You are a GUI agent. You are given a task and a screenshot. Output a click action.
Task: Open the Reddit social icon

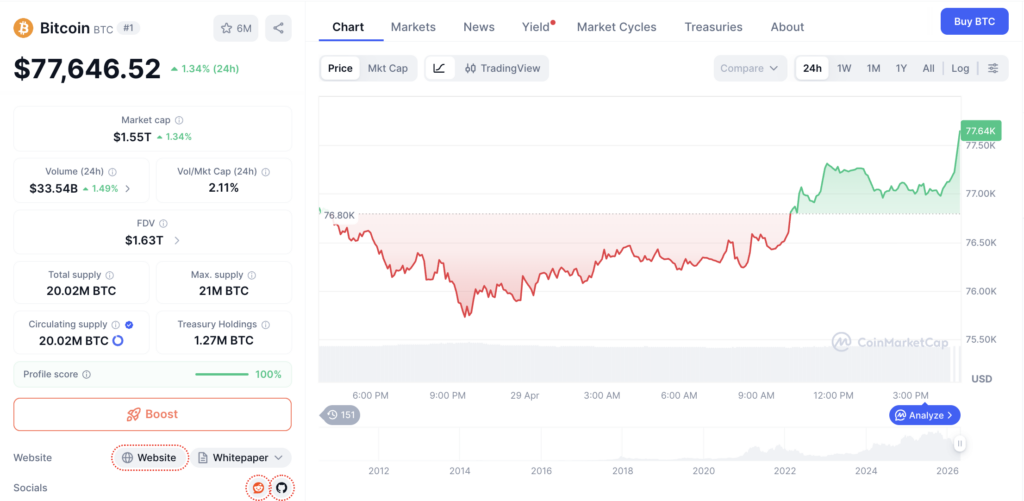pos(259,487)
